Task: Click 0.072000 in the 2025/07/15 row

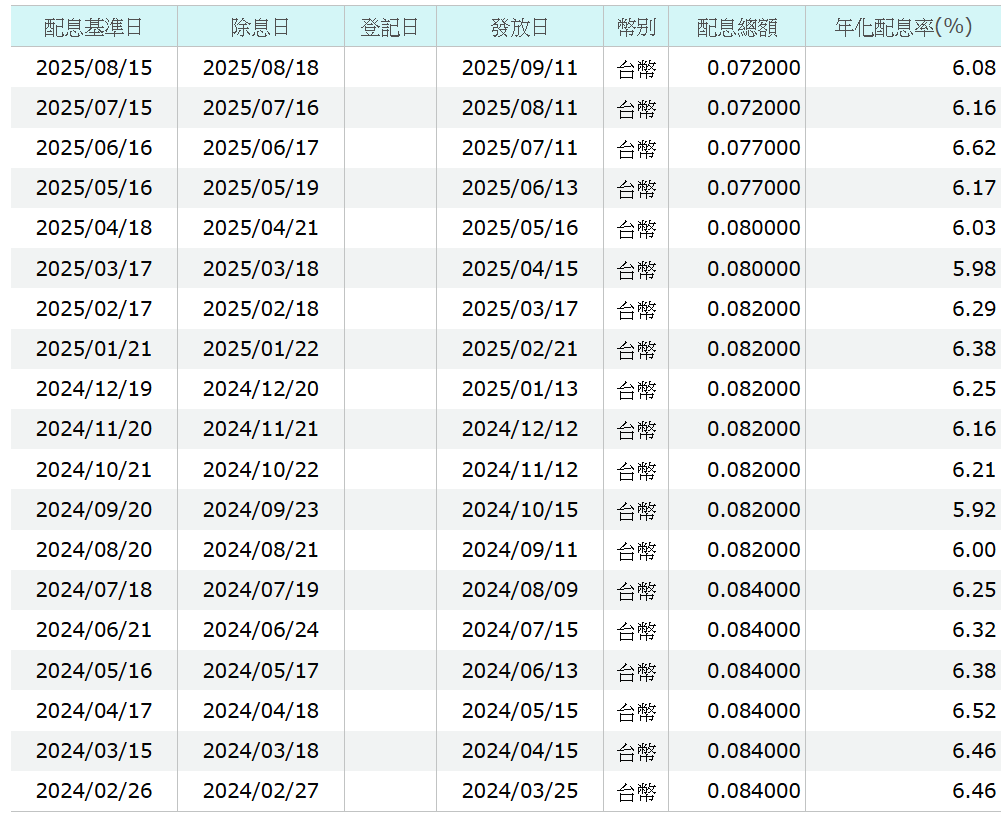Action: (754, 108)
